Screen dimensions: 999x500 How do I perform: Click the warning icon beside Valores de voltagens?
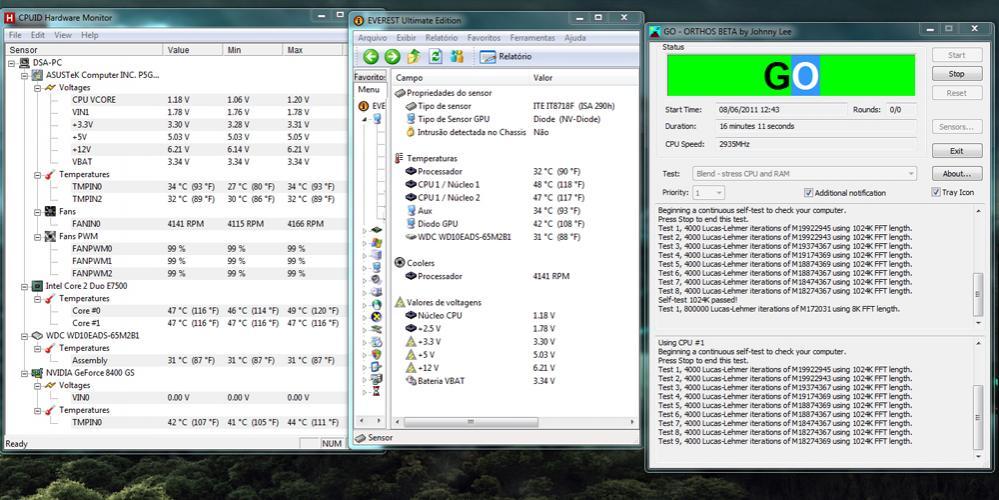pyautogui.click(x=400, y=302)
